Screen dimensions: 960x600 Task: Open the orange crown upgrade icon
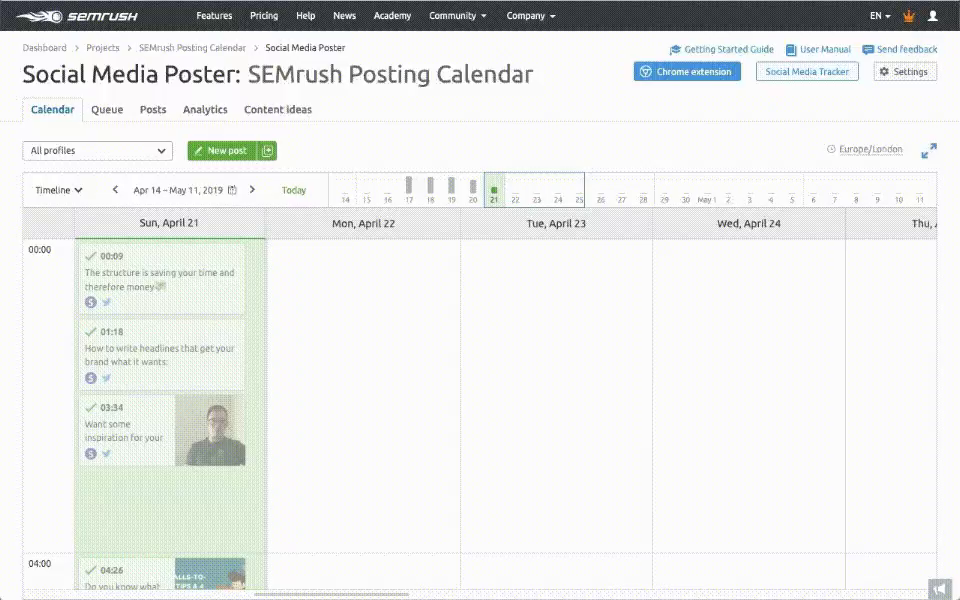(x=908, y=16)
